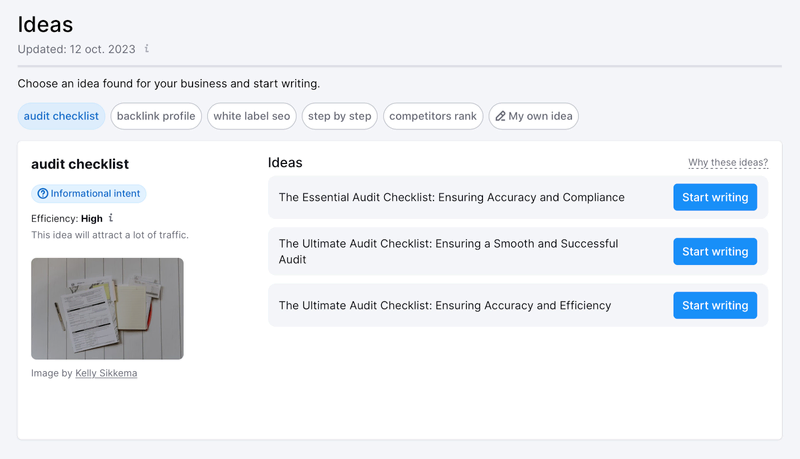Click the 'Updated: 12 oct. 2023' text
Image resolution: width=800 pixels, height=459 pixels.
click(77, 49)
